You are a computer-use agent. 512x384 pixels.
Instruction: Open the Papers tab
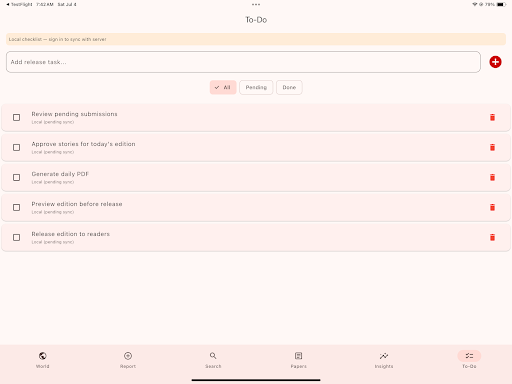point(299,360)
